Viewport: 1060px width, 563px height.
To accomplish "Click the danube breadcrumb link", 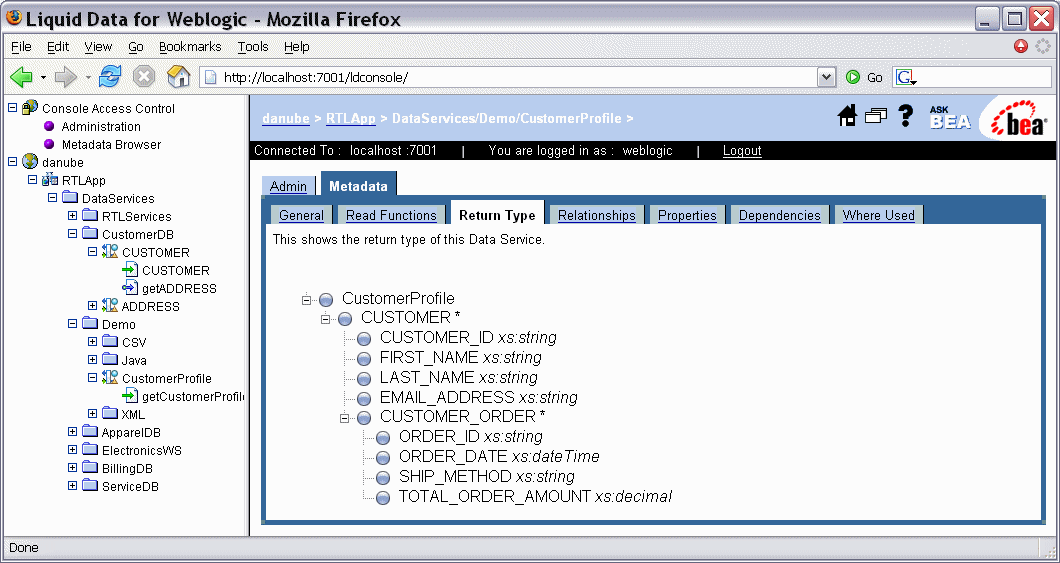I will pos(286,118).
